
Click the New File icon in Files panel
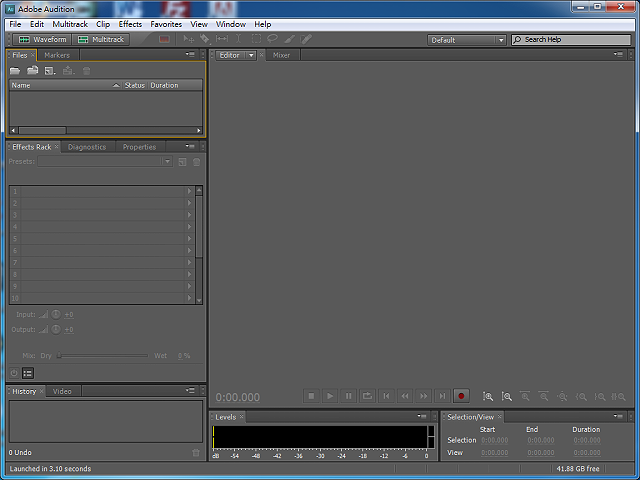point(50,71)
